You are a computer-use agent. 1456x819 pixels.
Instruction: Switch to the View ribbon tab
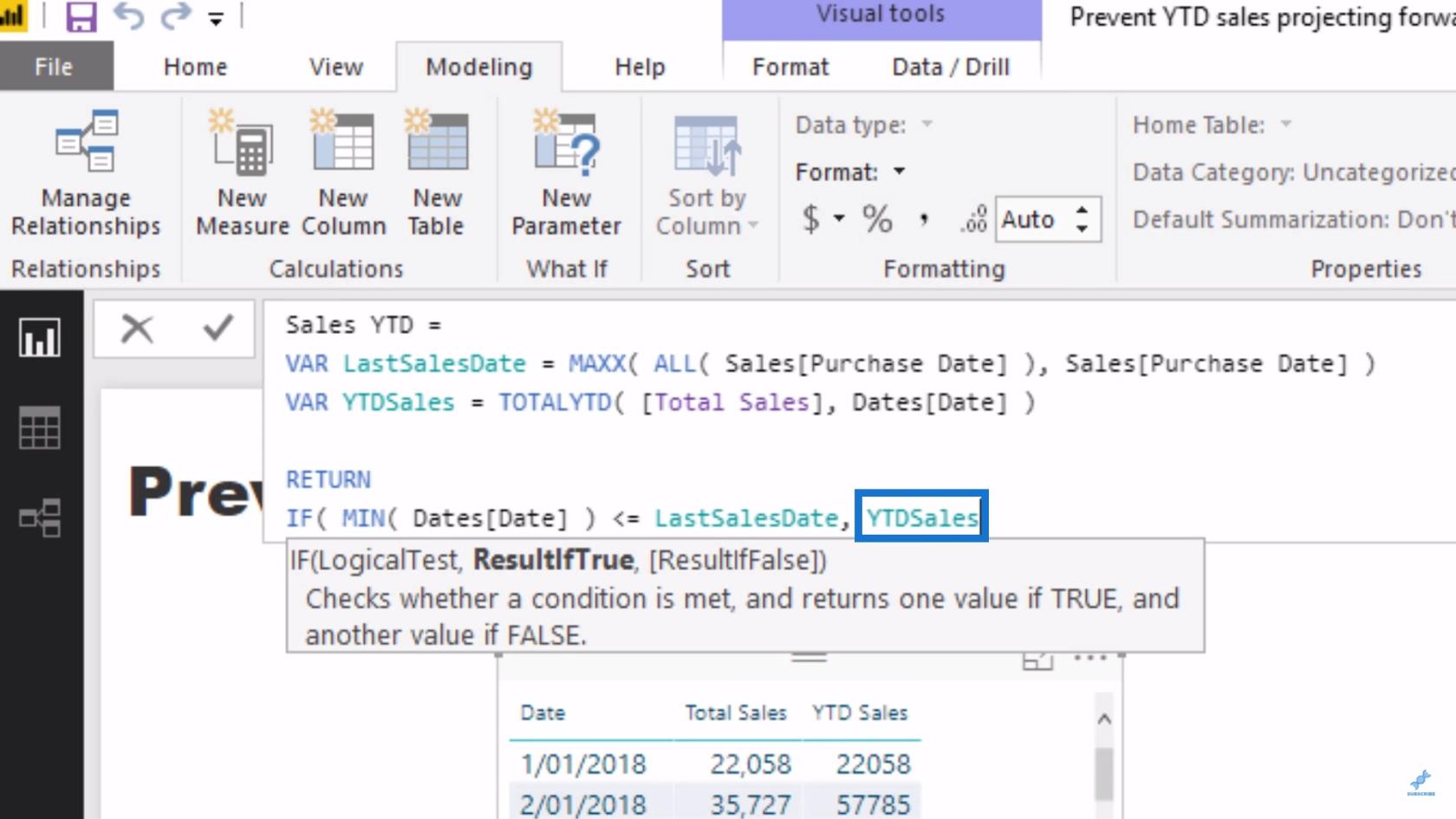pyautogui.click(x=336, y=67)
